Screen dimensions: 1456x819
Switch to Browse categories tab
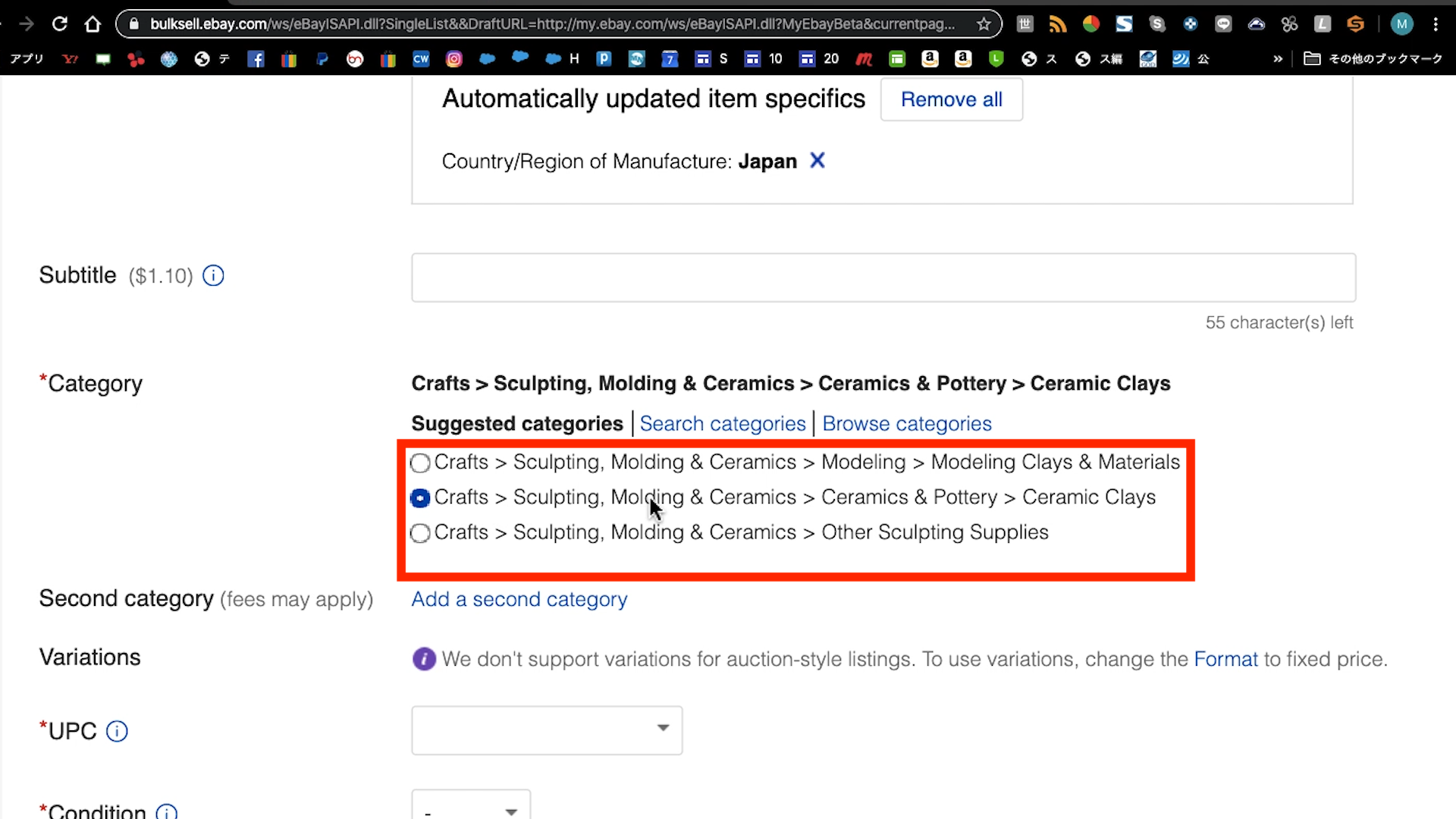pyautogui.click(x=906, y=424)
